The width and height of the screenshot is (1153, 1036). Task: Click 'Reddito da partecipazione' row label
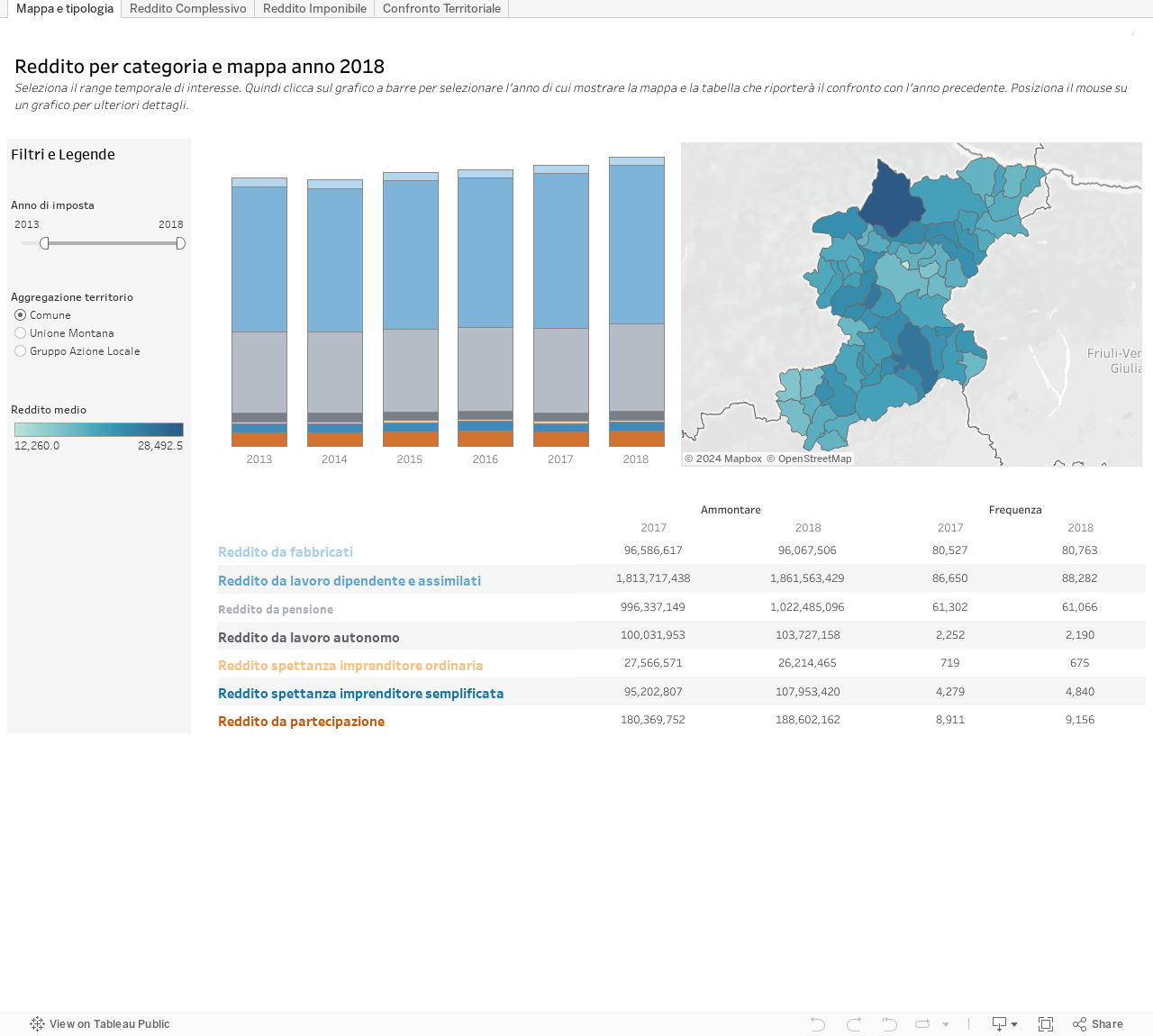[301, 722]
